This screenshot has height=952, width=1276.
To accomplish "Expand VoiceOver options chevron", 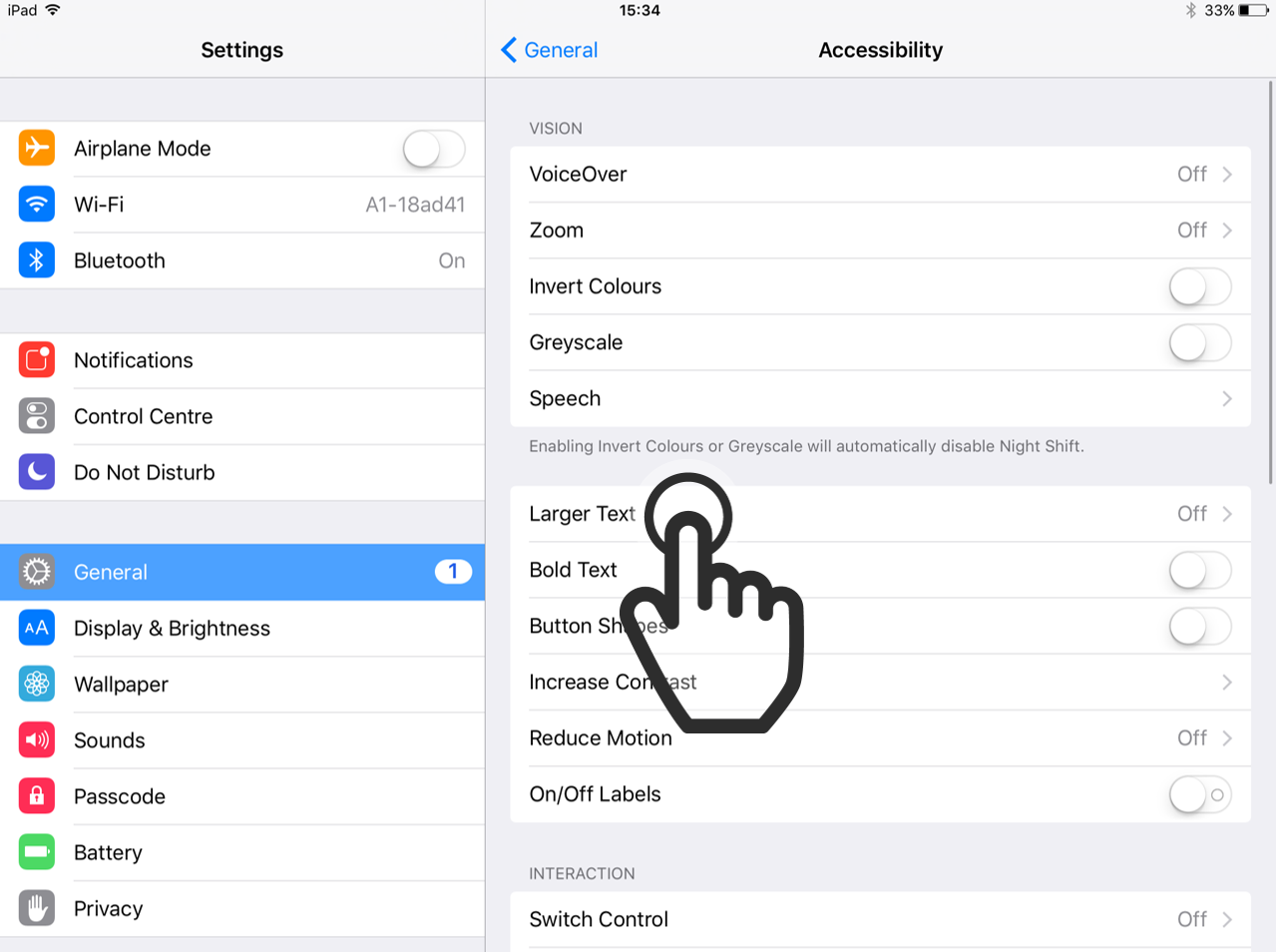I will 1227,175.
